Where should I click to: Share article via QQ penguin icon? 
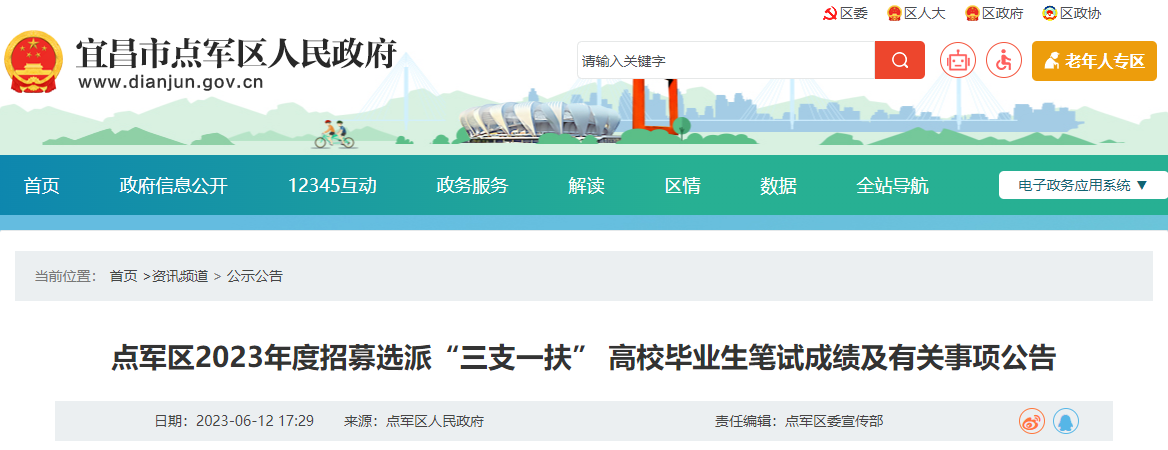(x=1066, y=421)
